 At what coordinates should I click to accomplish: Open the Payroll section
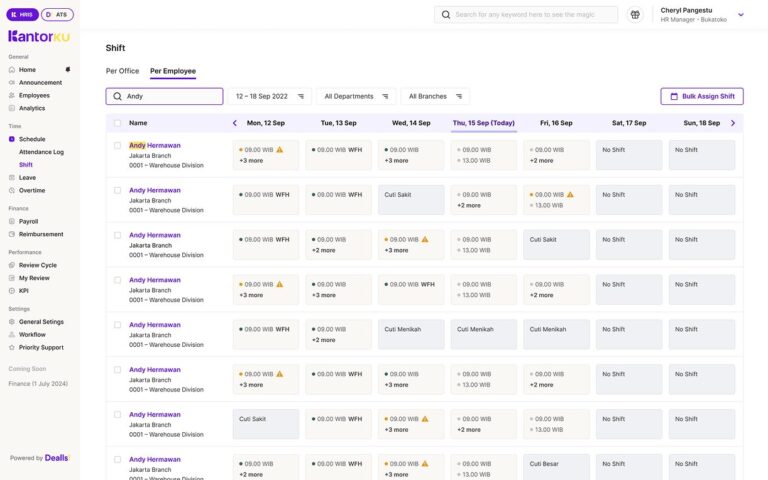pos(28,221)
